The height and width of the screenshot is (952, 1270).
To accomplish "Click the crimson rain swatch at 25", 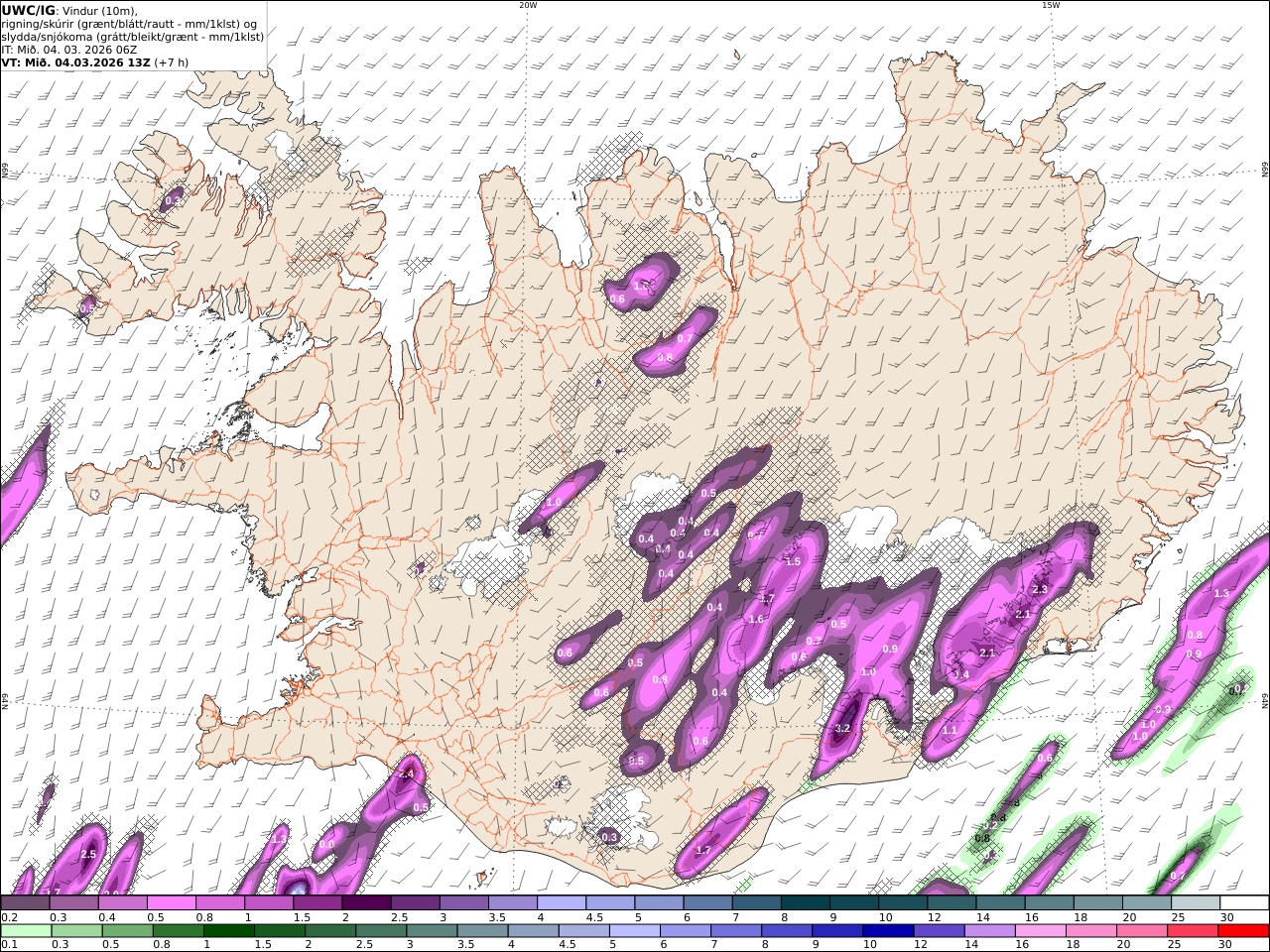I will (x=1192, y=930).
